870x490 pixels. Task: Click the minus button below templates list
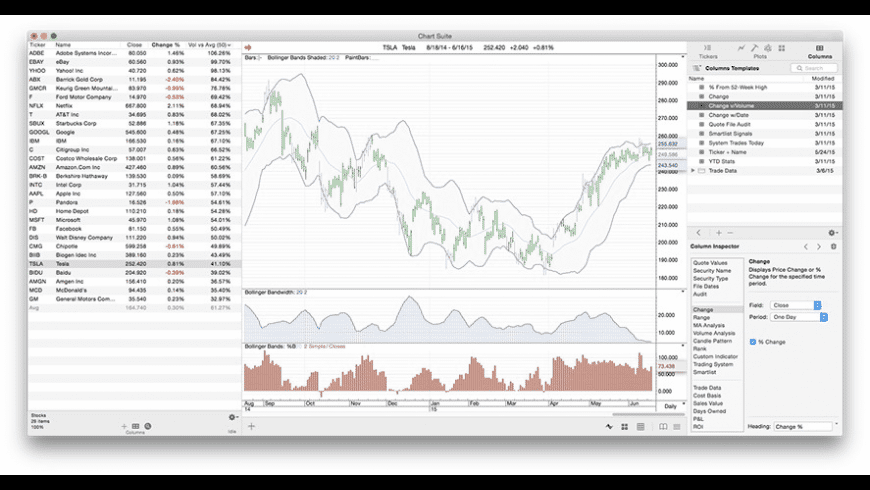click(x=730, y=233)
